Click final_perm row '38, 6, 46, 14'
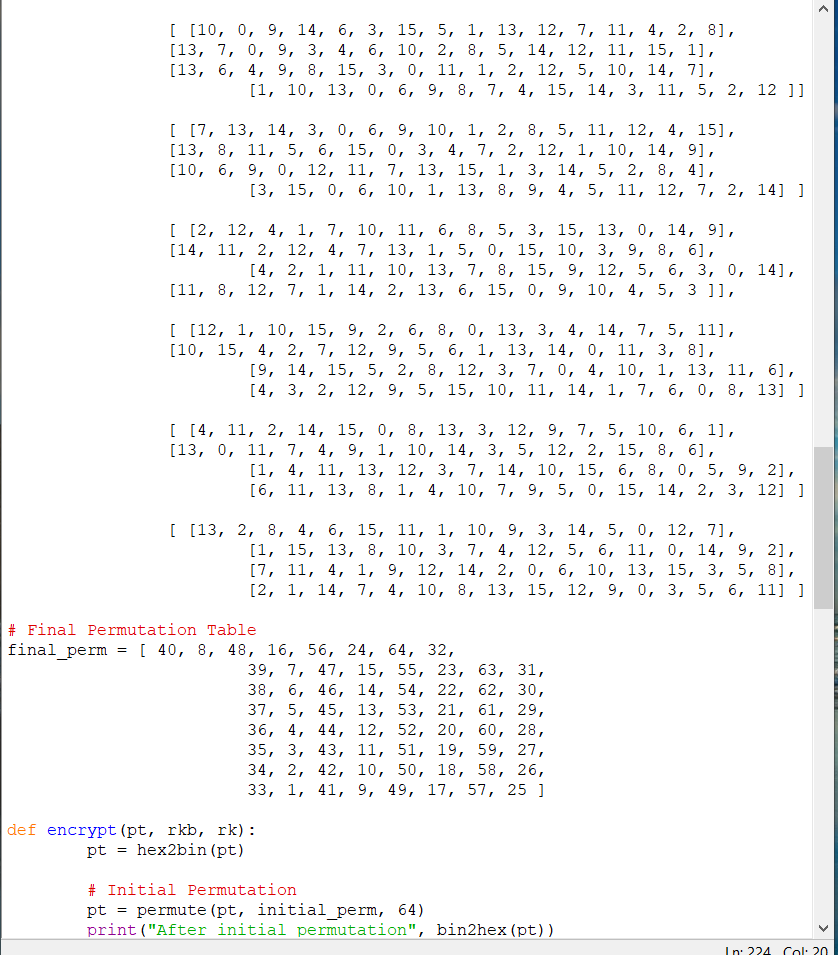The width and height of the screenshot is (838, 955). pos(396,690)
